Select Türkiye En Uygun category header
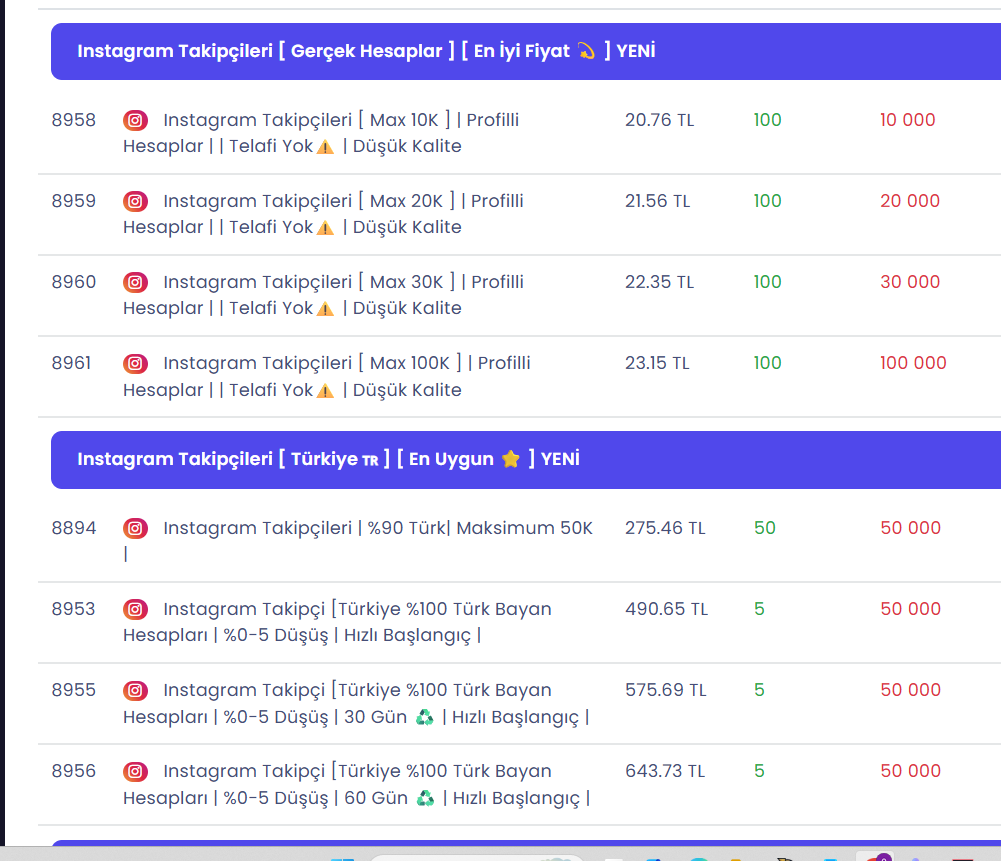 coord(526,460)
